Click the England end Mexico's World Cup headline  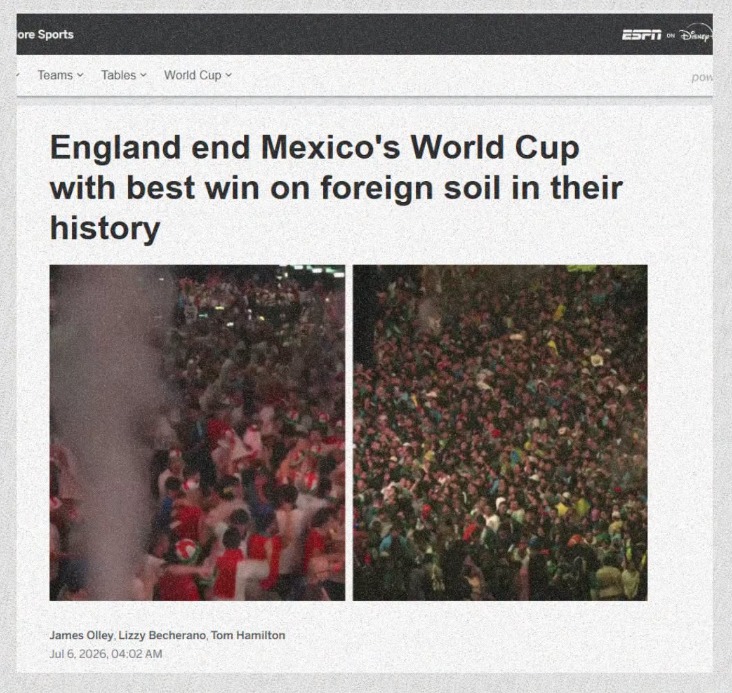(x=336, y=188)
